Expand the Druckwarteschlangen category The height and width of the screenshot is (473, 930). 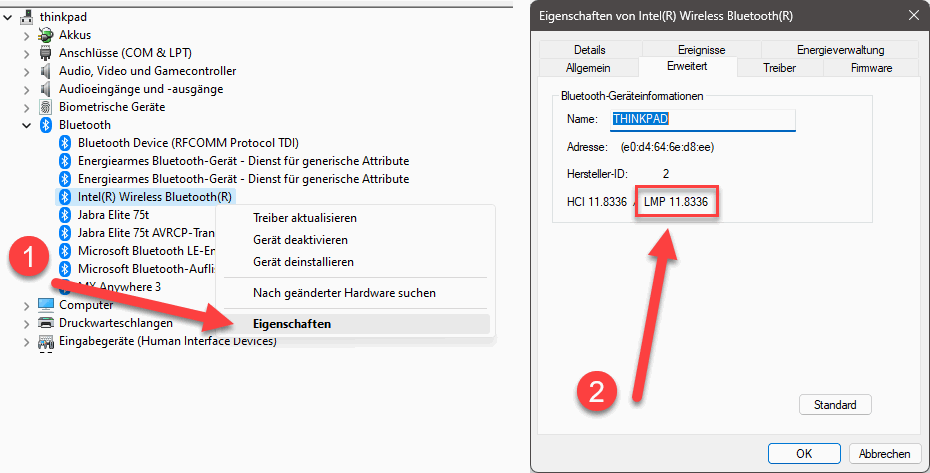tap(26, 323)
